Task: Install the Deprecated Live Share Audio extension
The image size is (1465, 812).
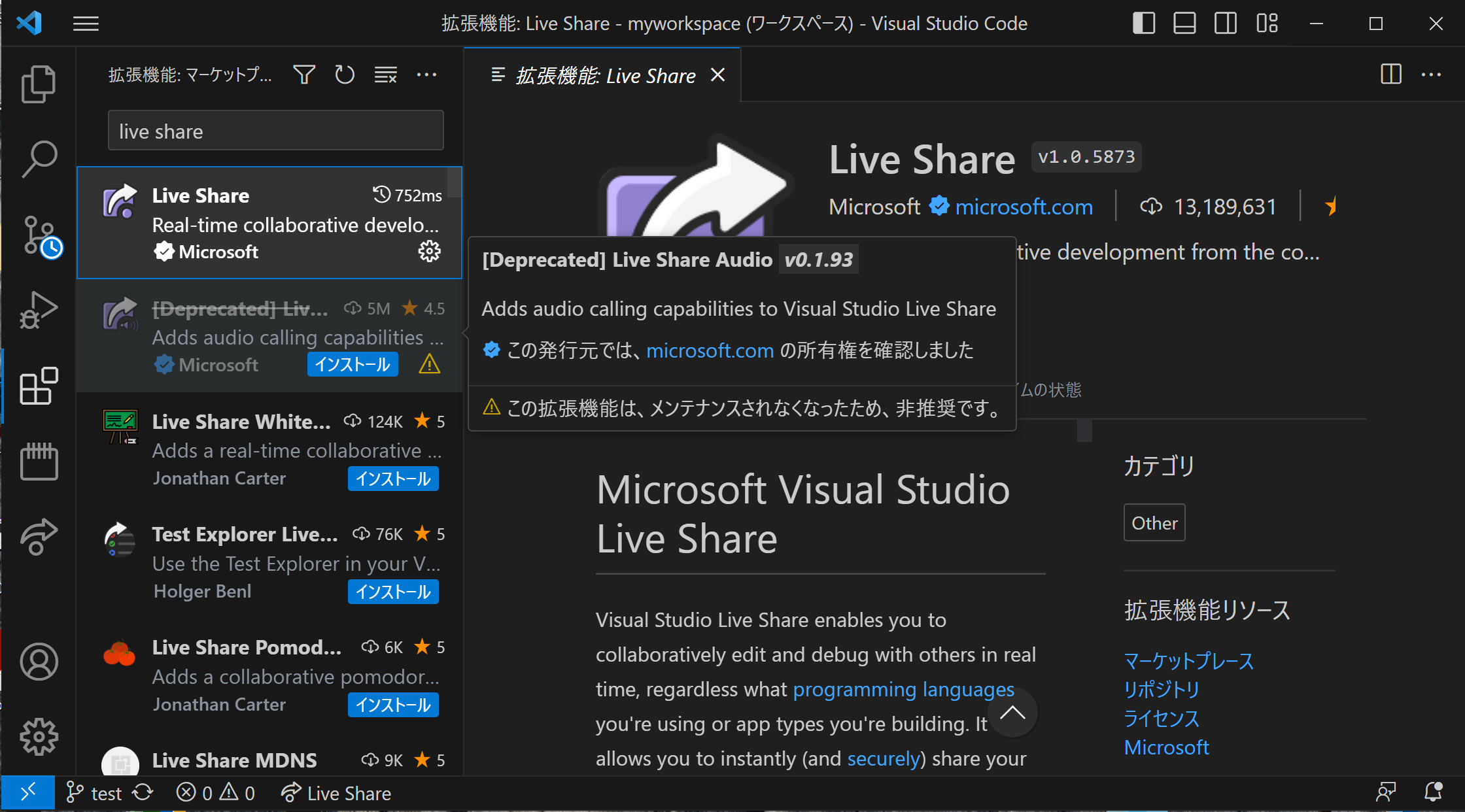Action: tap(353, 365)
